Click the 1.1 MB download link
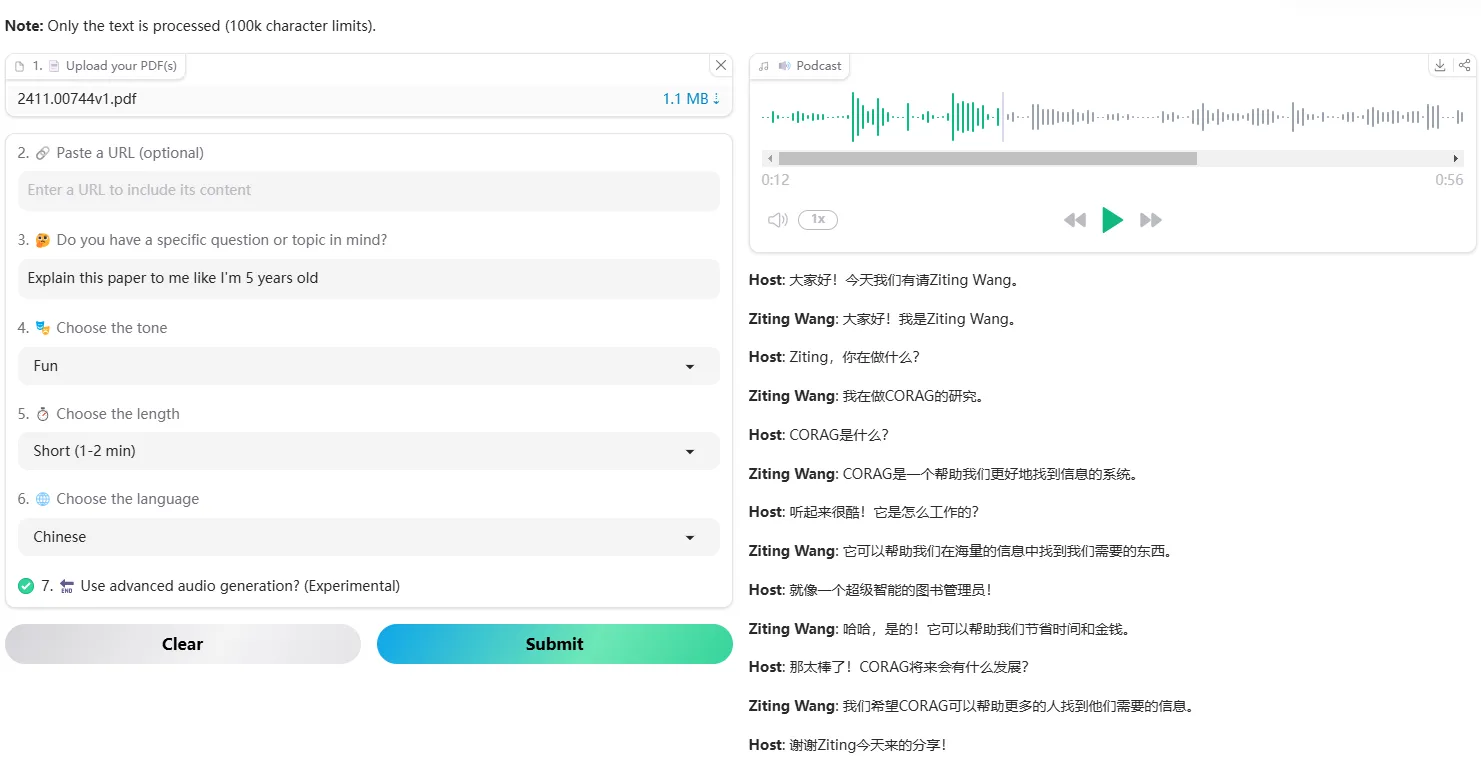The height and width of the screenshot is (768, 1481). point(691,99)
